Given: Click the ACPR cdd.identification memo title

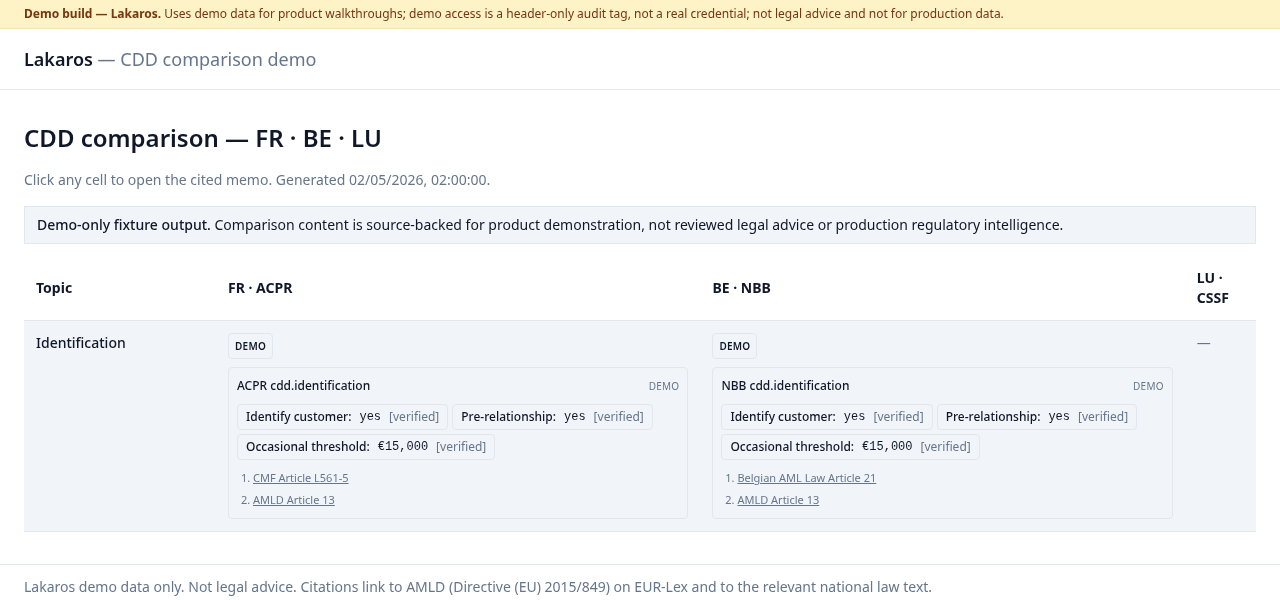Looking at the screenshot, I should (x=303, y=386).
